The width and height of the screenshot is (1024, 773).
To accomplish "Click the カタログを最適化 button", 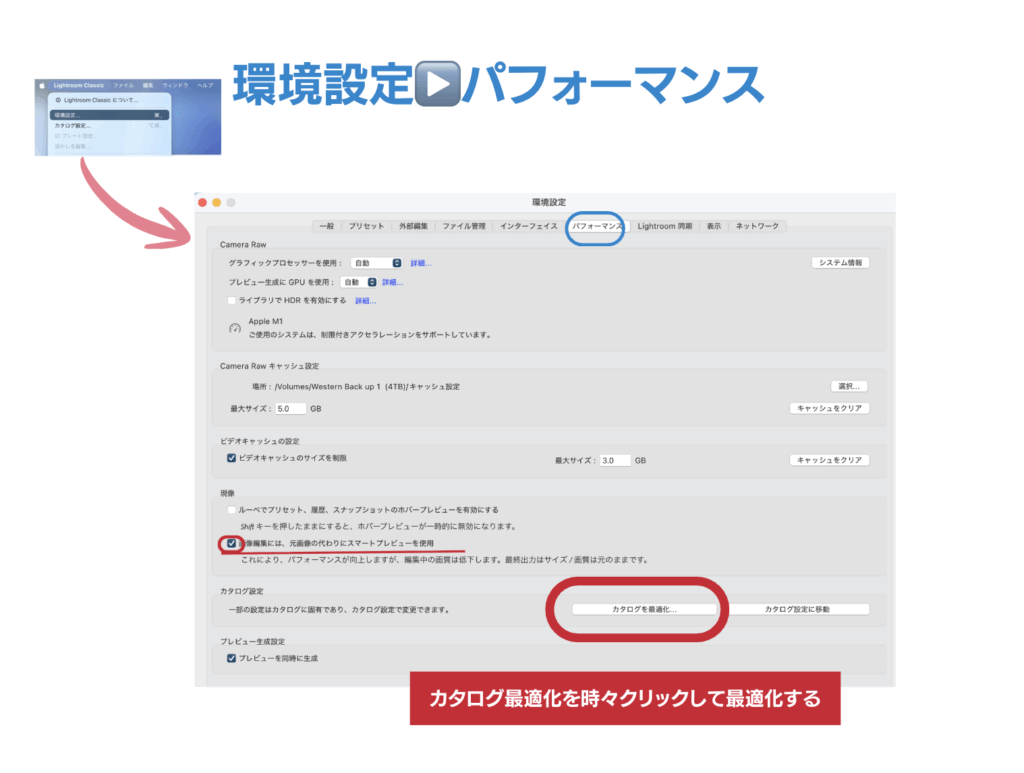I will point(644,608).
